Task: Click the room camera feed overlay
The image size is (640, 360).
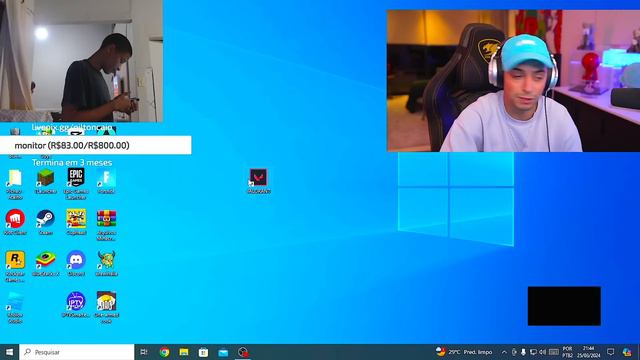Action: pyautogui.click(x=81, y=61)
